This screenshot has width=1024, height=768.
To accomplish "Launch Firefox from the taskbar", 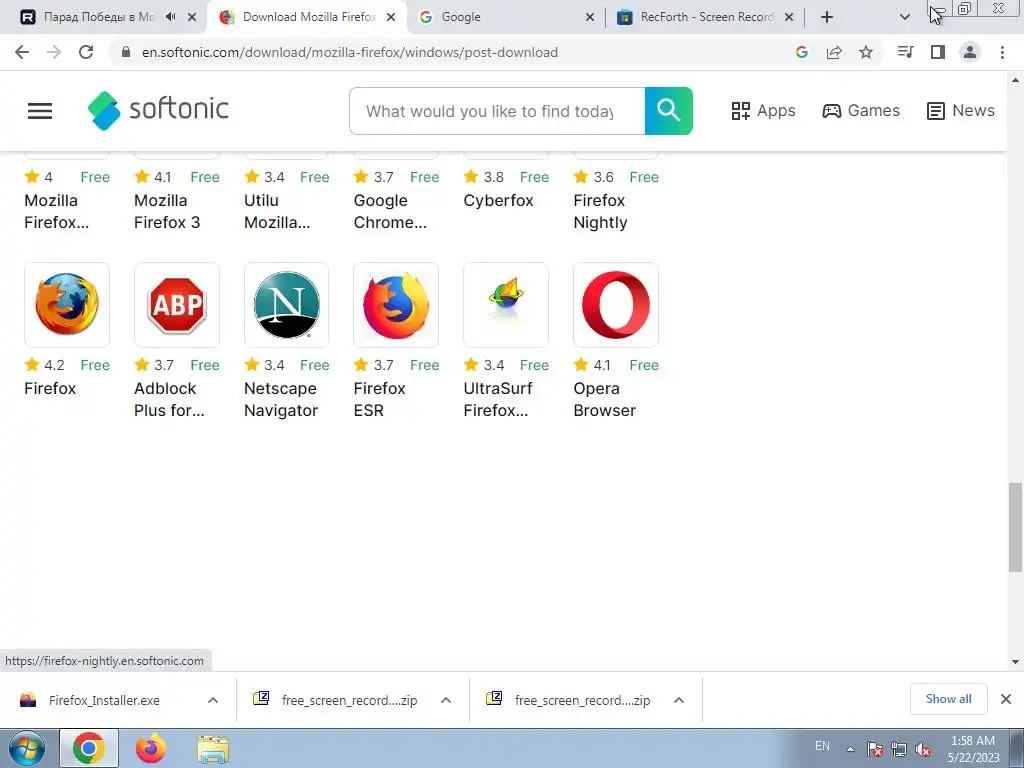I will tap(151, 748).
